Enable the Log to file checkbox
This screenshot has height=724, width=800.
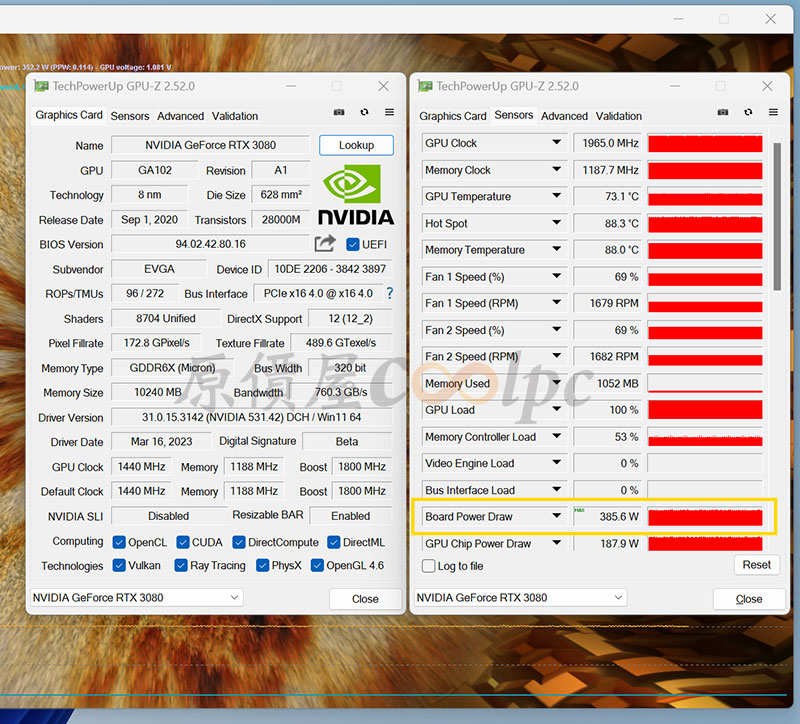click(429, 566)
